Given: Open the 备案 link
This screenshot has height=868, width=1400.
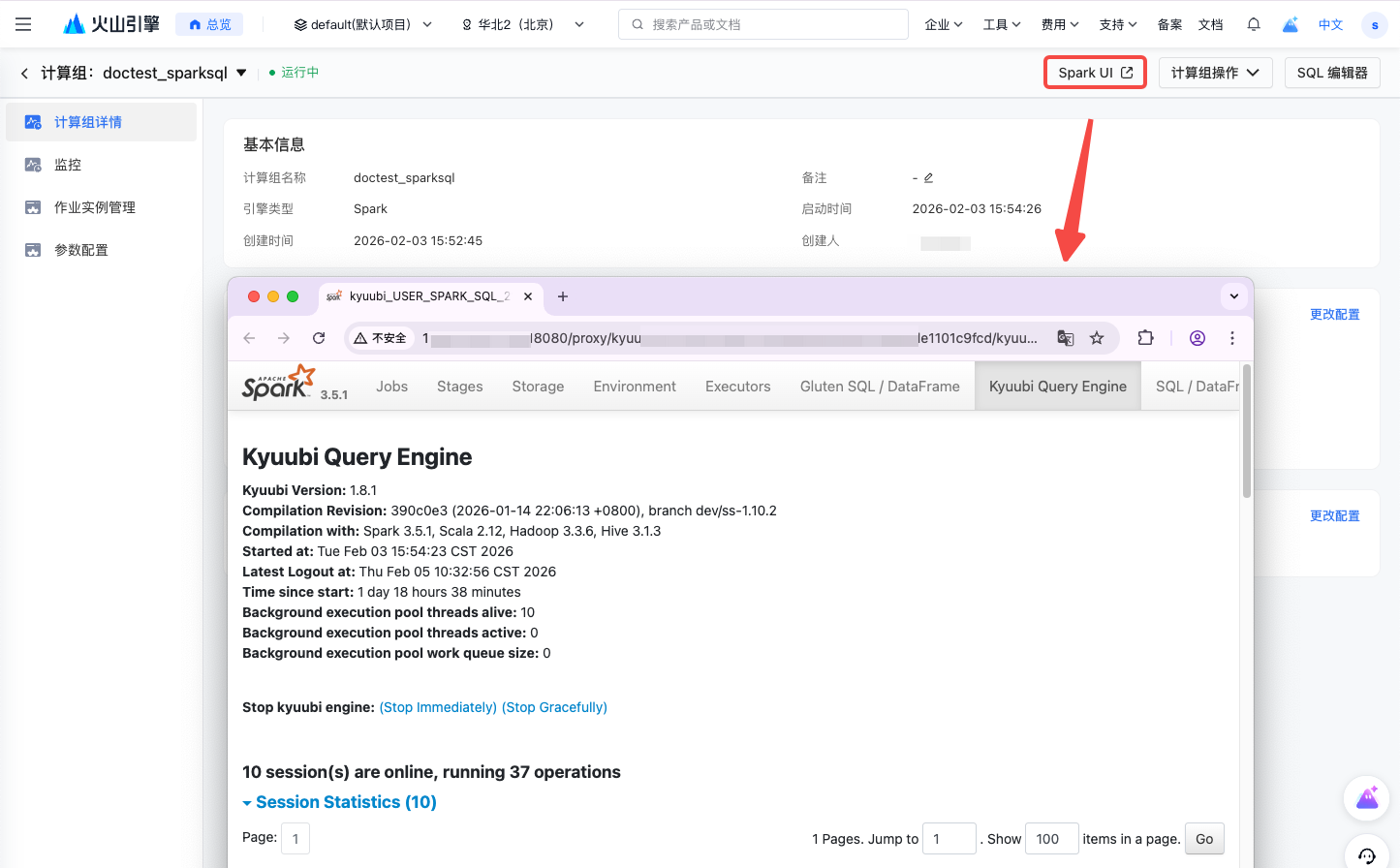Looking at the screenshot, I should coord(1169,24).
